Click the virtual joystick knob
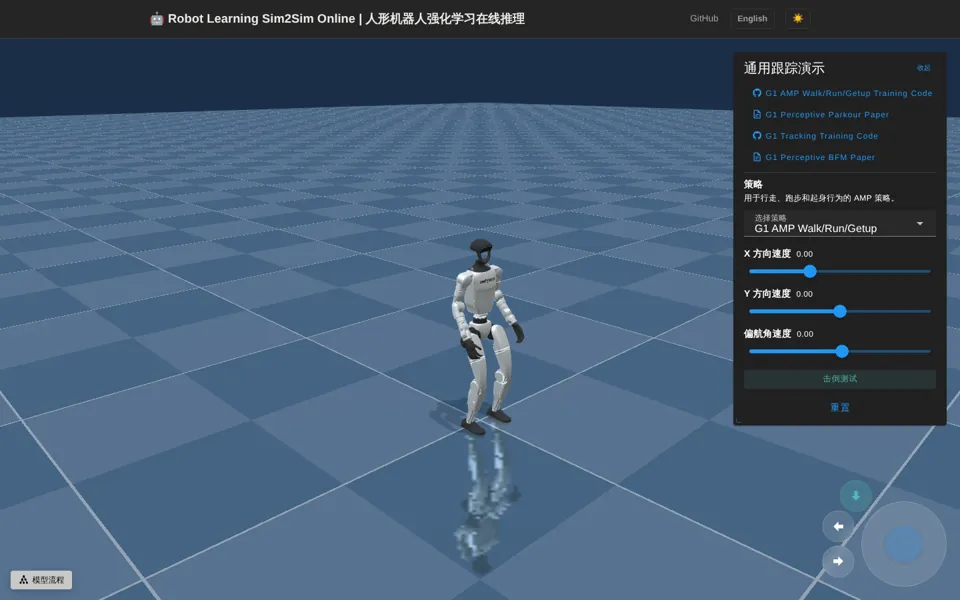Screen dimensions: 960x600 (x=904, y=544)
